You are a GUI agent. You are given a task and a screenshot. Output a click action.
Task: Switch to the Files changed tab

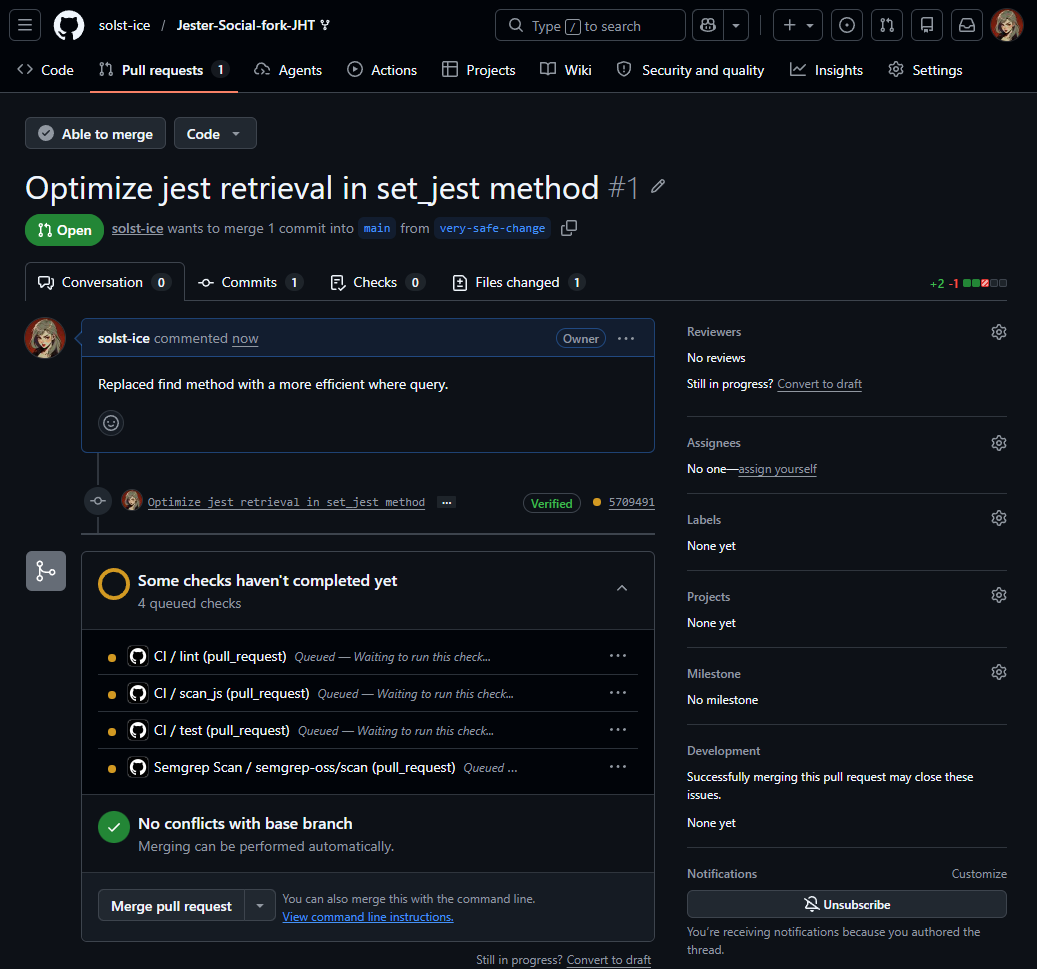tap(518, 282)
